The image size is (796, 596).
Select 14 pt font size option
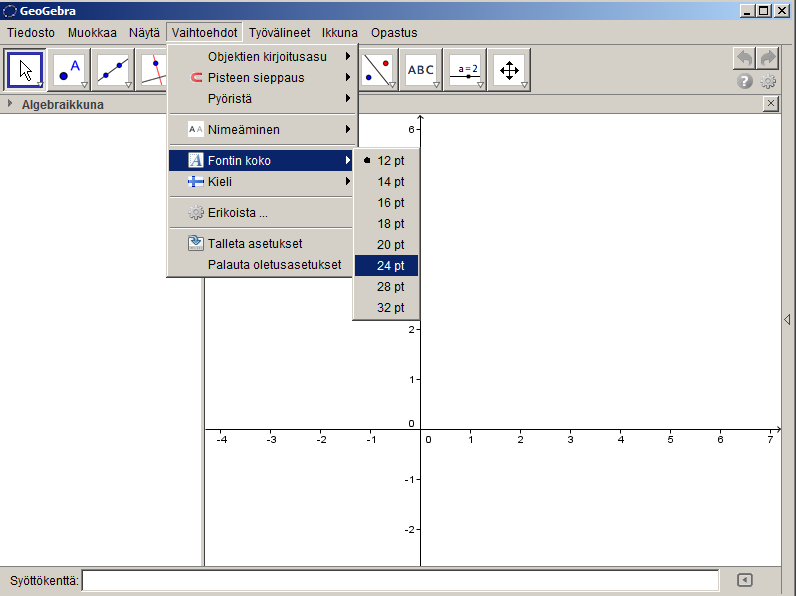[x=386, y=182]
